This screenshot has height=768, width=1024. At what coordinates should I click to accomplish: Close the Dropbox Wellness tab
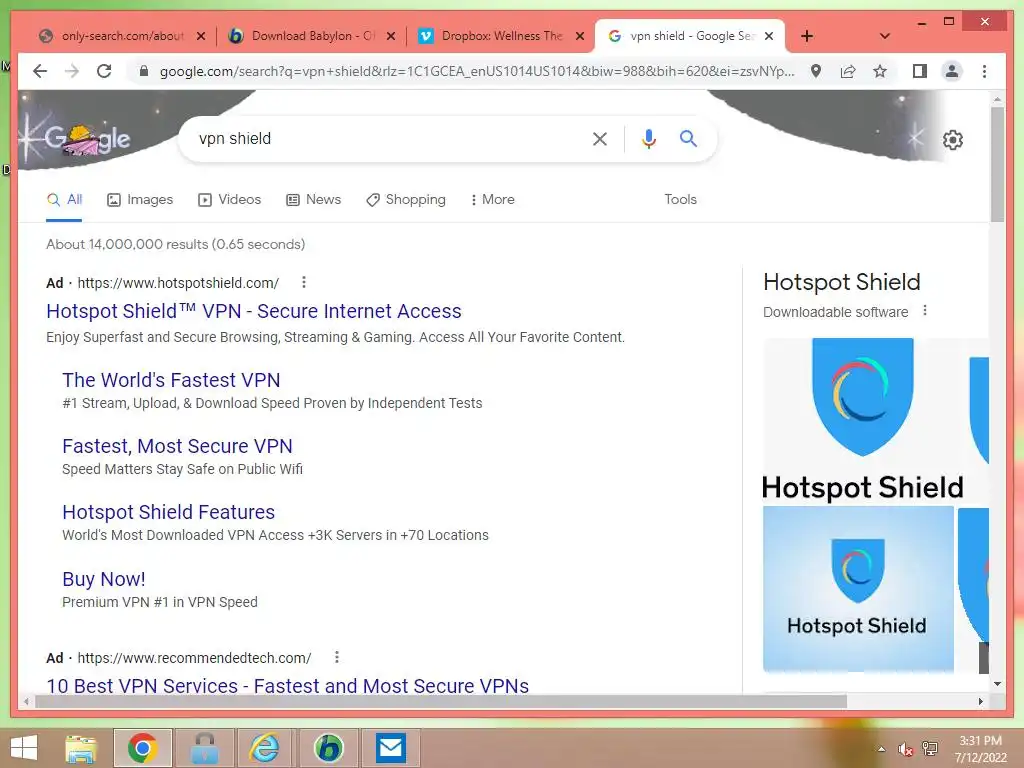579,36
